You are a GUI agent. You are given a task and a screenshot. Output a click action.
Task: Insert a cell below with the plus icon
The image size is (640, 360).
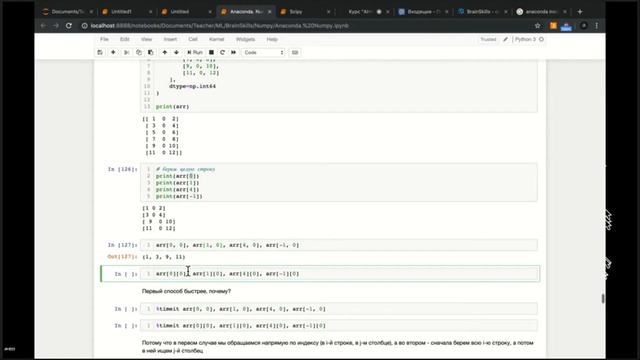pos(113,52)
